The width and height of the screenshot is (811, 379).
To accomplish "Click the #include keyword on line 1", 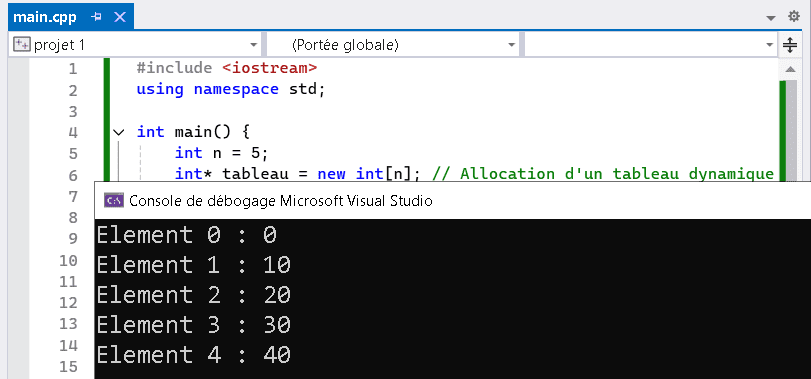I will tap(174, 68).
